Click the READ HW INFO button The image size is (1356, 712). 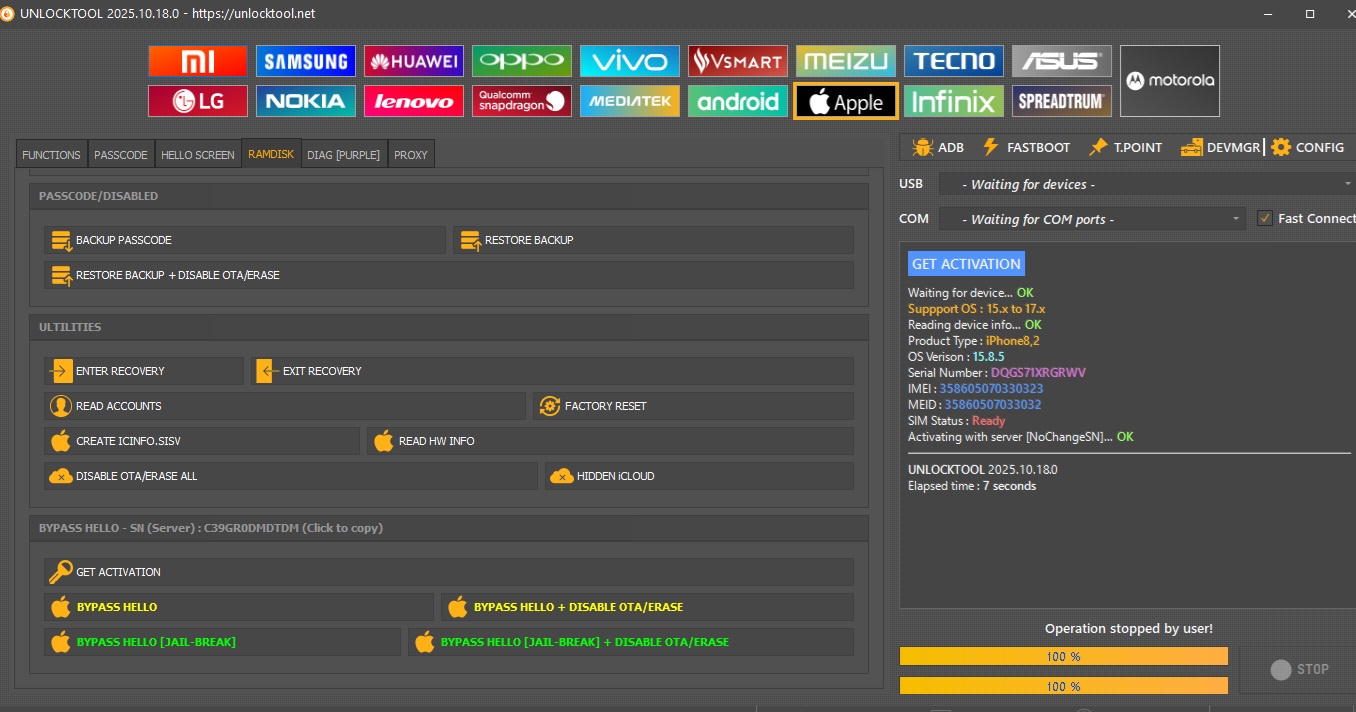pyautogui.click(x=610, y=441)
